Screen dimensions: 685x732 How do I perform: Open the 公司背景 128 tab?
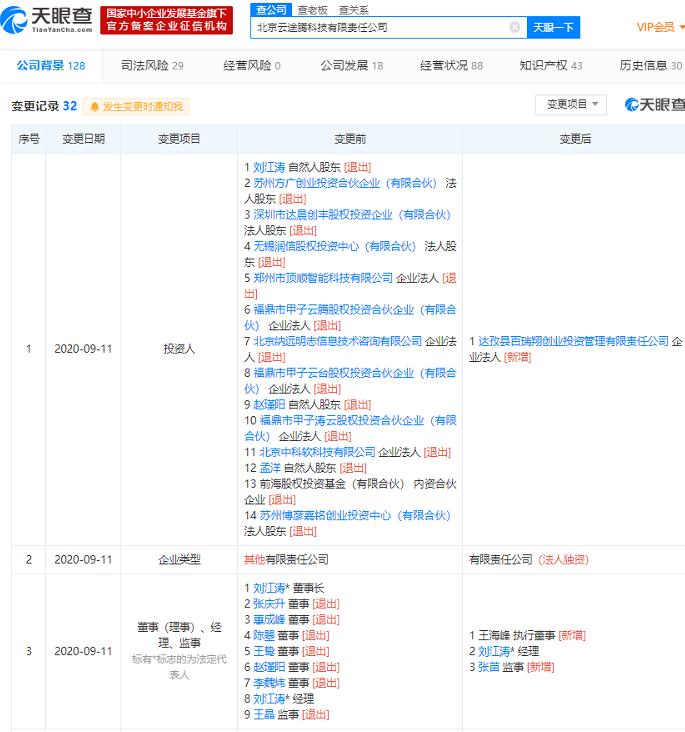point(51,65)
